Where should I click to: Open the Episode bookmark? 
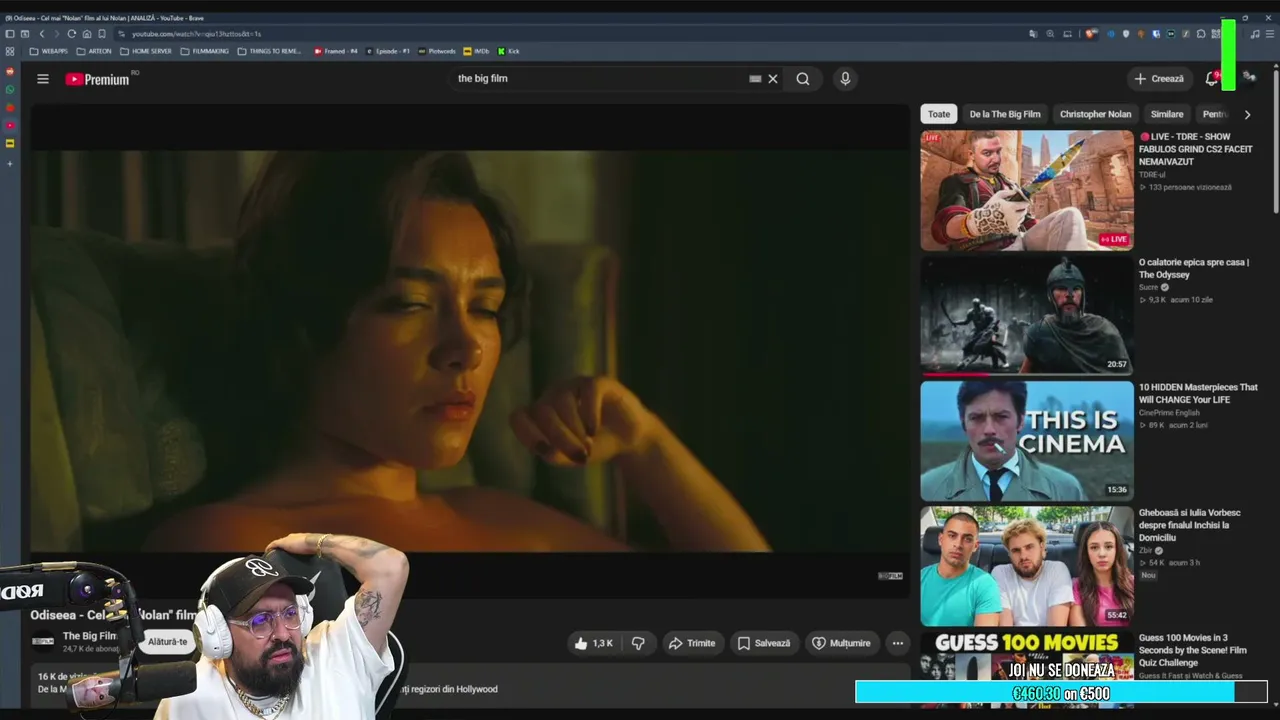pyautogui.click(x=388, y=51)
